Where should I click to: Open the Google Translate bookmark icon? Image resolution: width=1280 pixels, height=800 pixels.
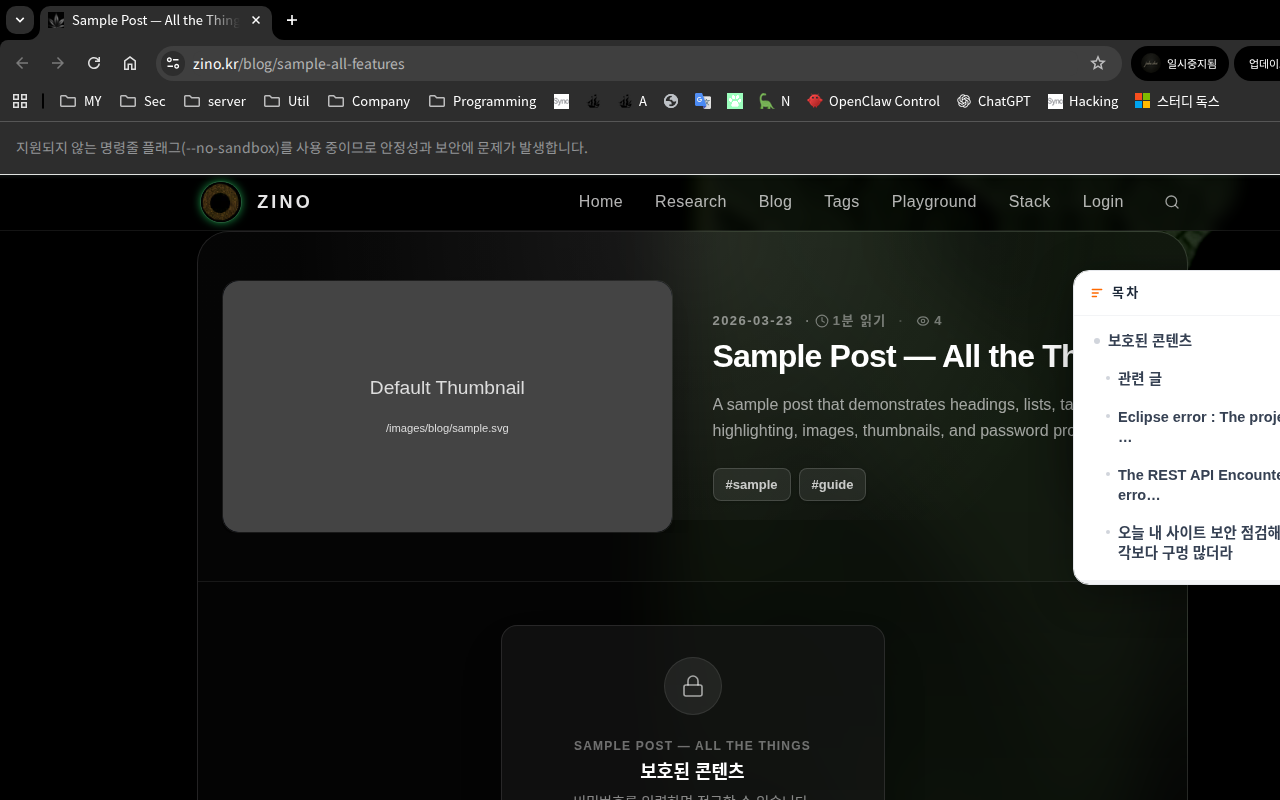point(703,101)
